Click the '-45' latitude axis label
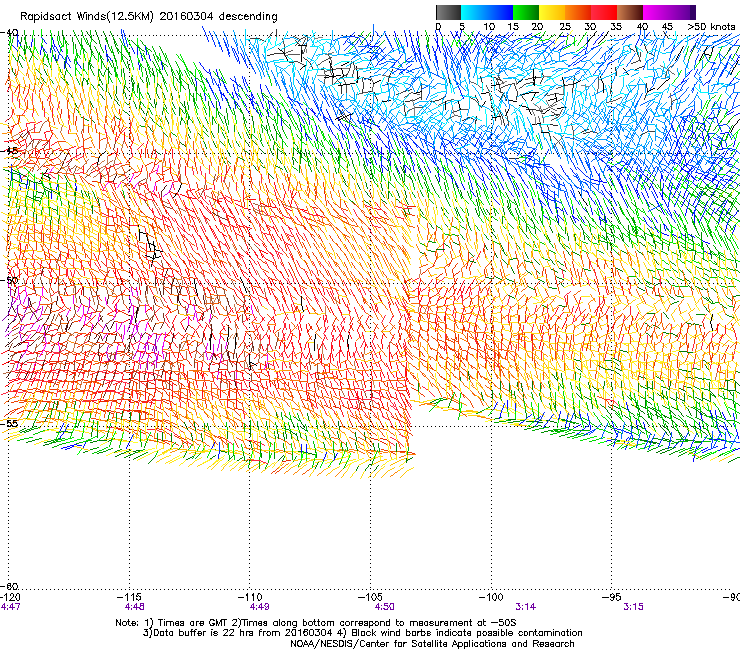This screenshot has width=740, height=650. (x=9, y=151)
